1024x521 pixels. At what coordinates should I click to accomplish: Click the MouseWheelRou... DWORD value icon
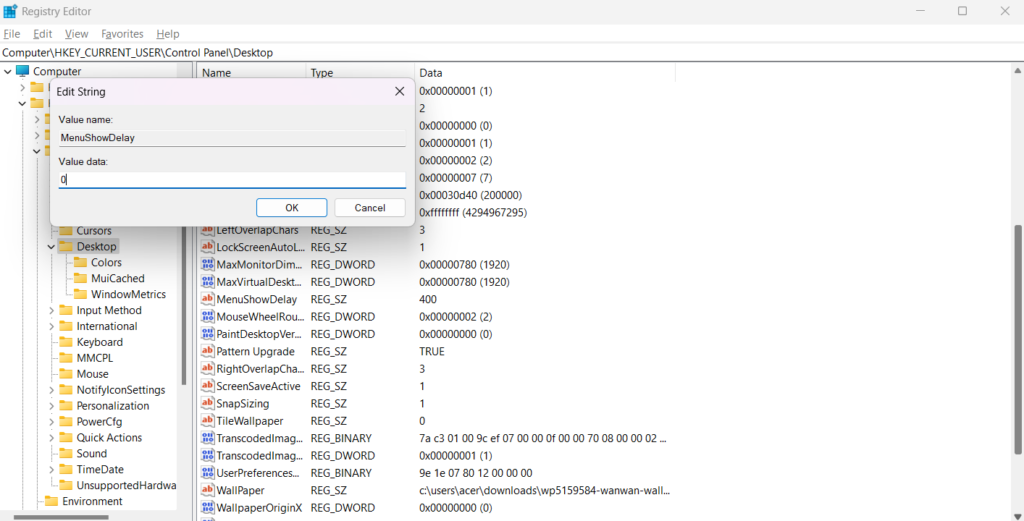(208, 317)
